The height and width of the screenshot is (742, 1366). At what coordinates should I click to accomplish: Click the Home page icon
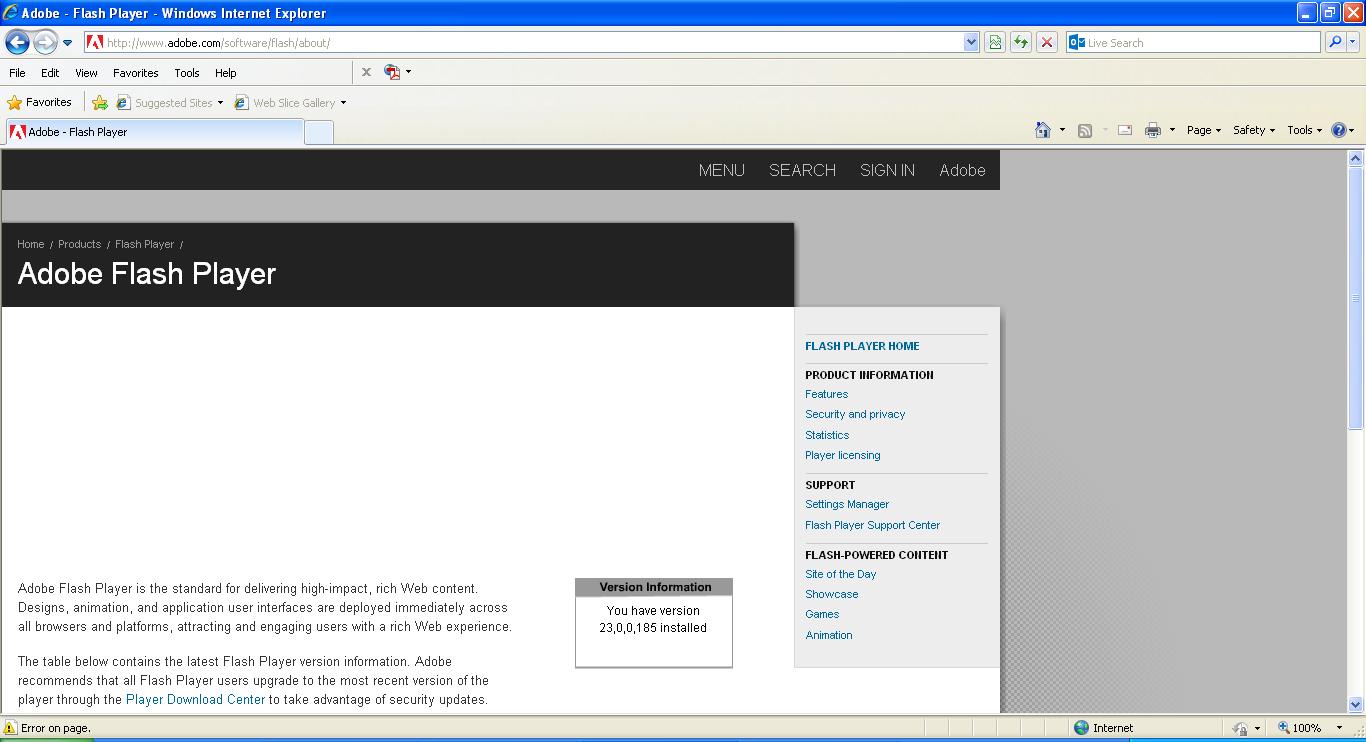1043,130
